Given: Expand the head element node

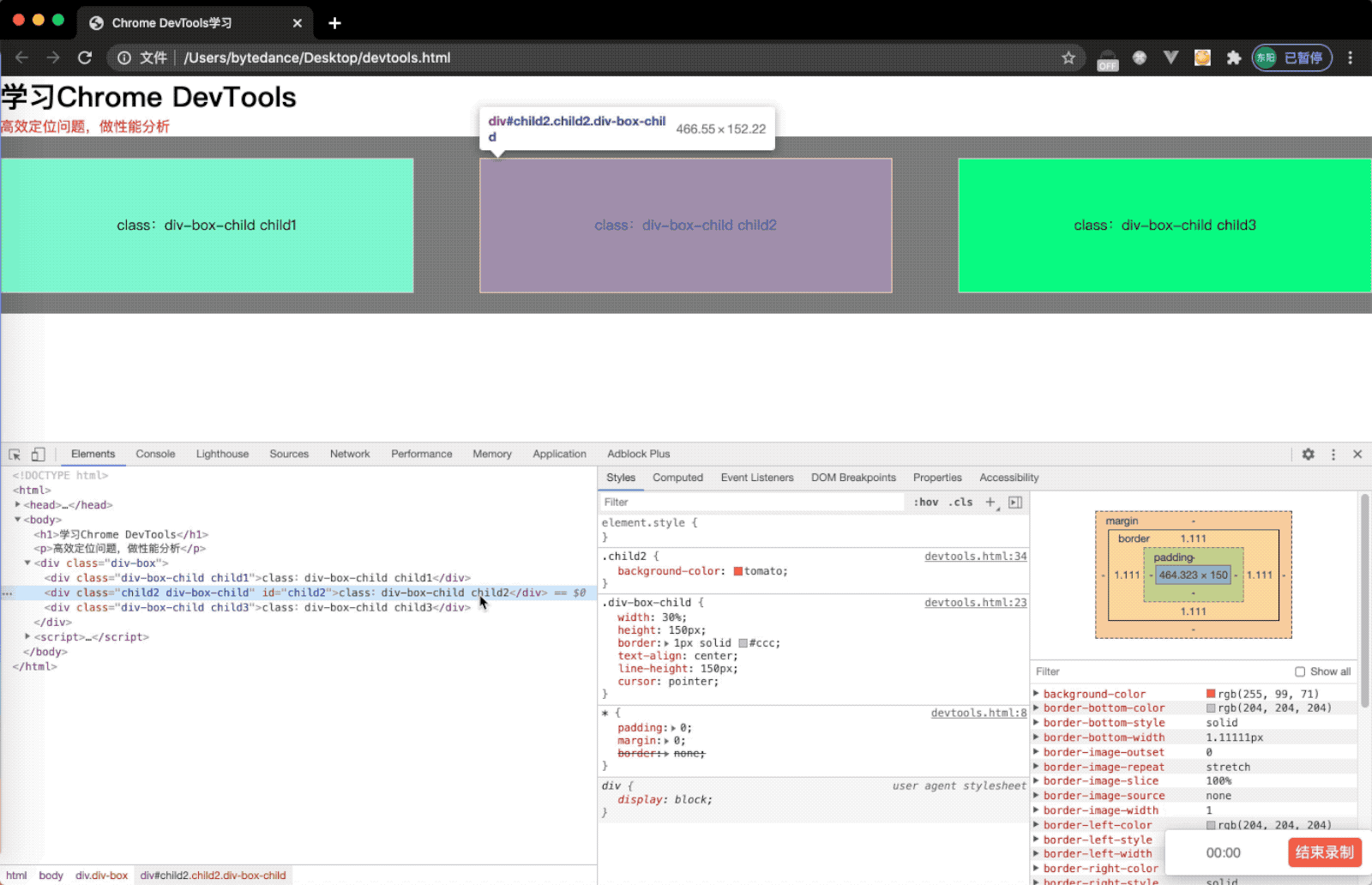Looking at the screenshot, I should (18, 505).
